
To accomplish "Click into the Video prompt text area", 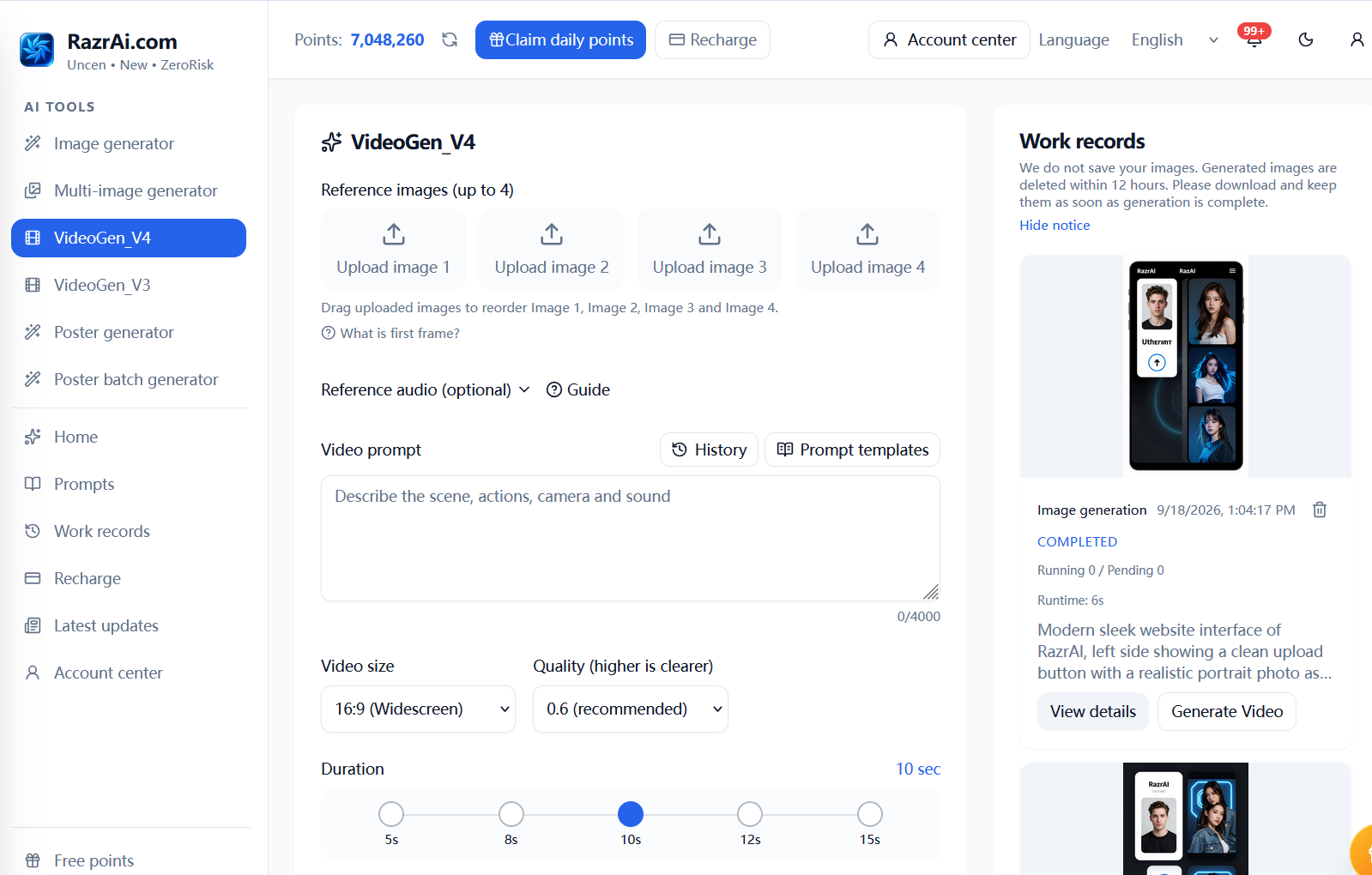I will coord(631,538).
